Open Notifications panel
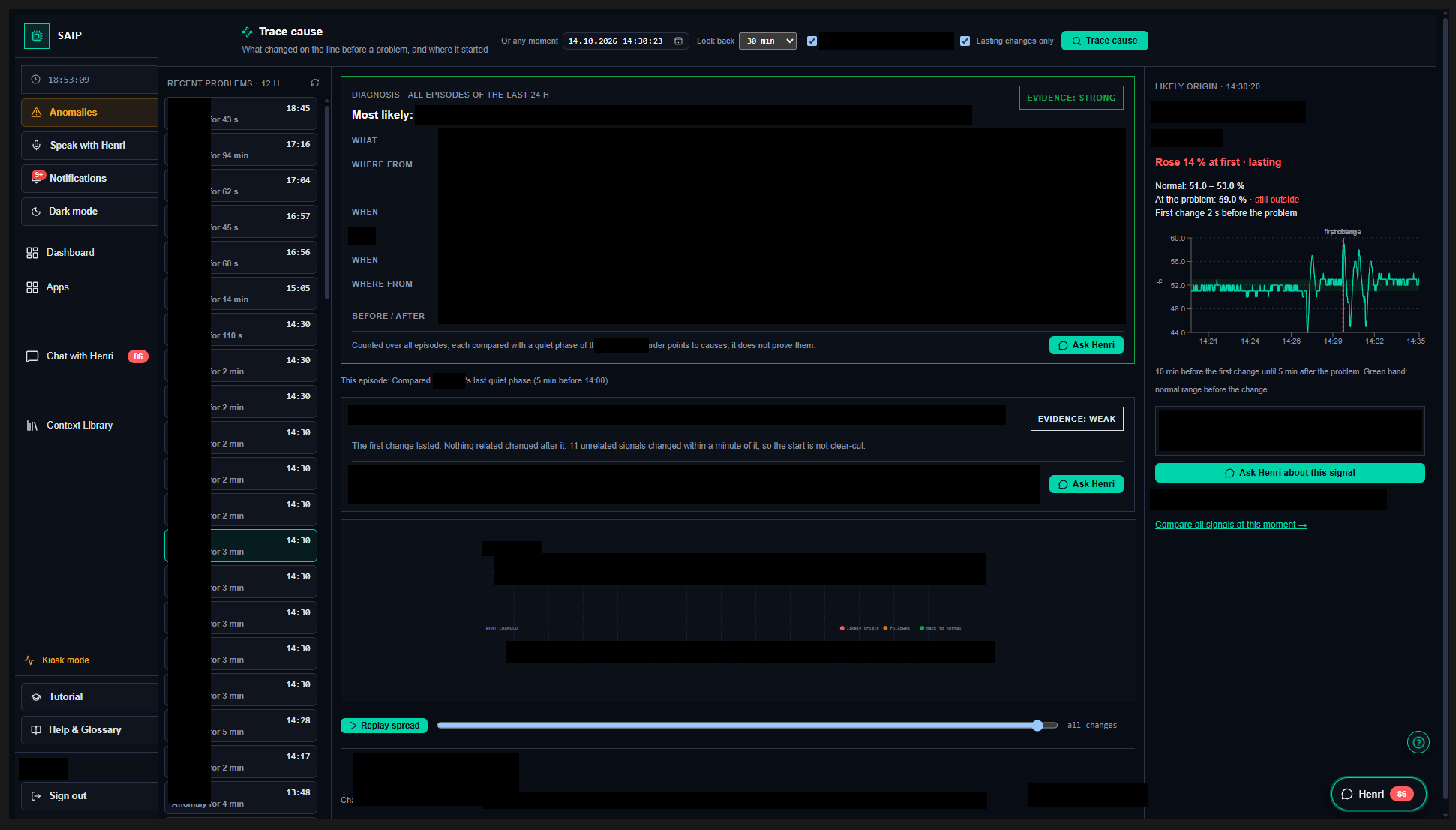The image size is (1456, 830). [x=89, y=179]
